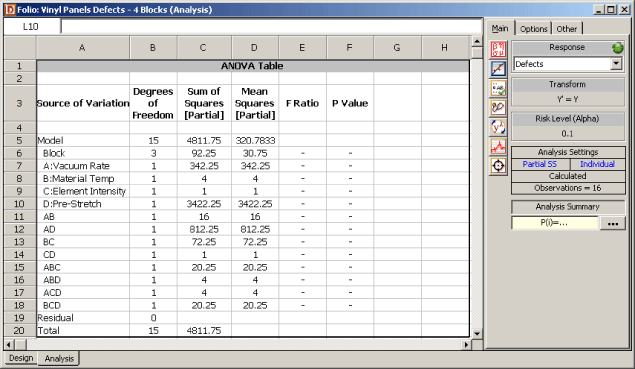Viewport: 635px width, 369px height.
Task: Click the ellipsis button for Analysis Summary
Action: (613, 223)
